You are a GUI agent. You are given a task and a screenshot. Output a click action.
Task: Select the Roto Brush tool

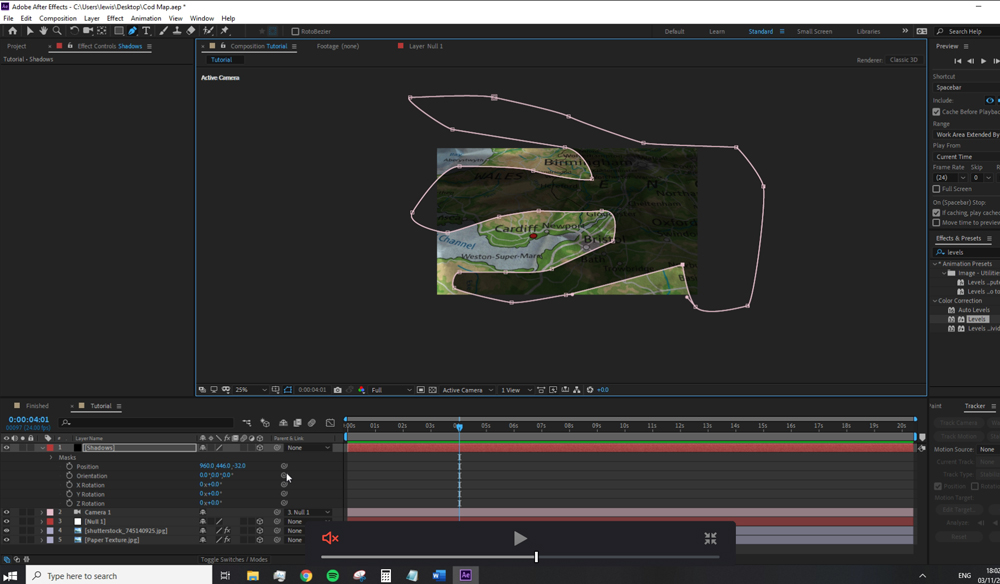click(208, 31)
